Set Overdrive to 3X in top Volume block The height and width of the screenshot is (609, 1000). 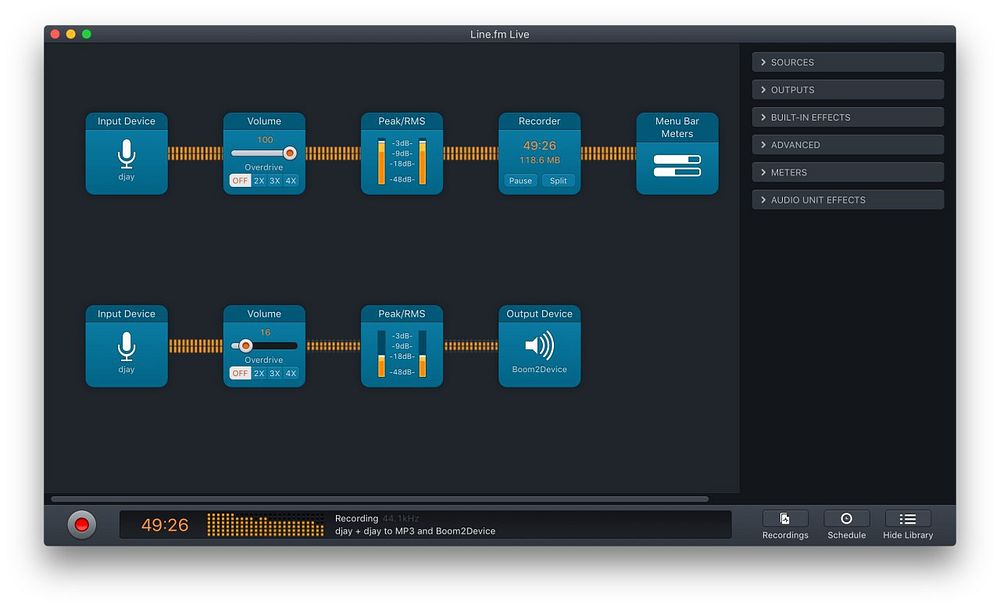point(275,180)
